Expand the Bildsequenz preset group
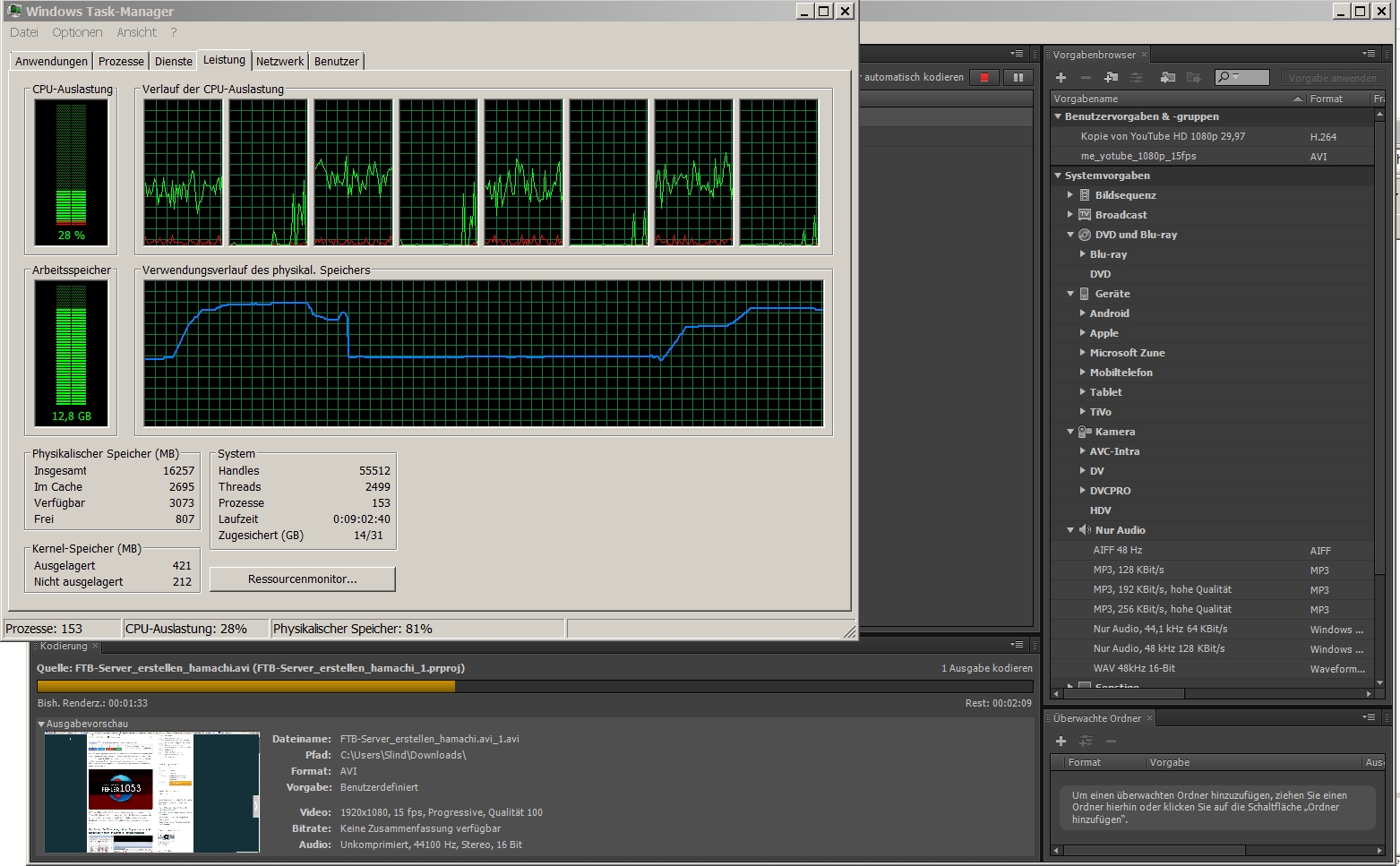This screenshot has width=1400, height=866. click(1069, 195)
